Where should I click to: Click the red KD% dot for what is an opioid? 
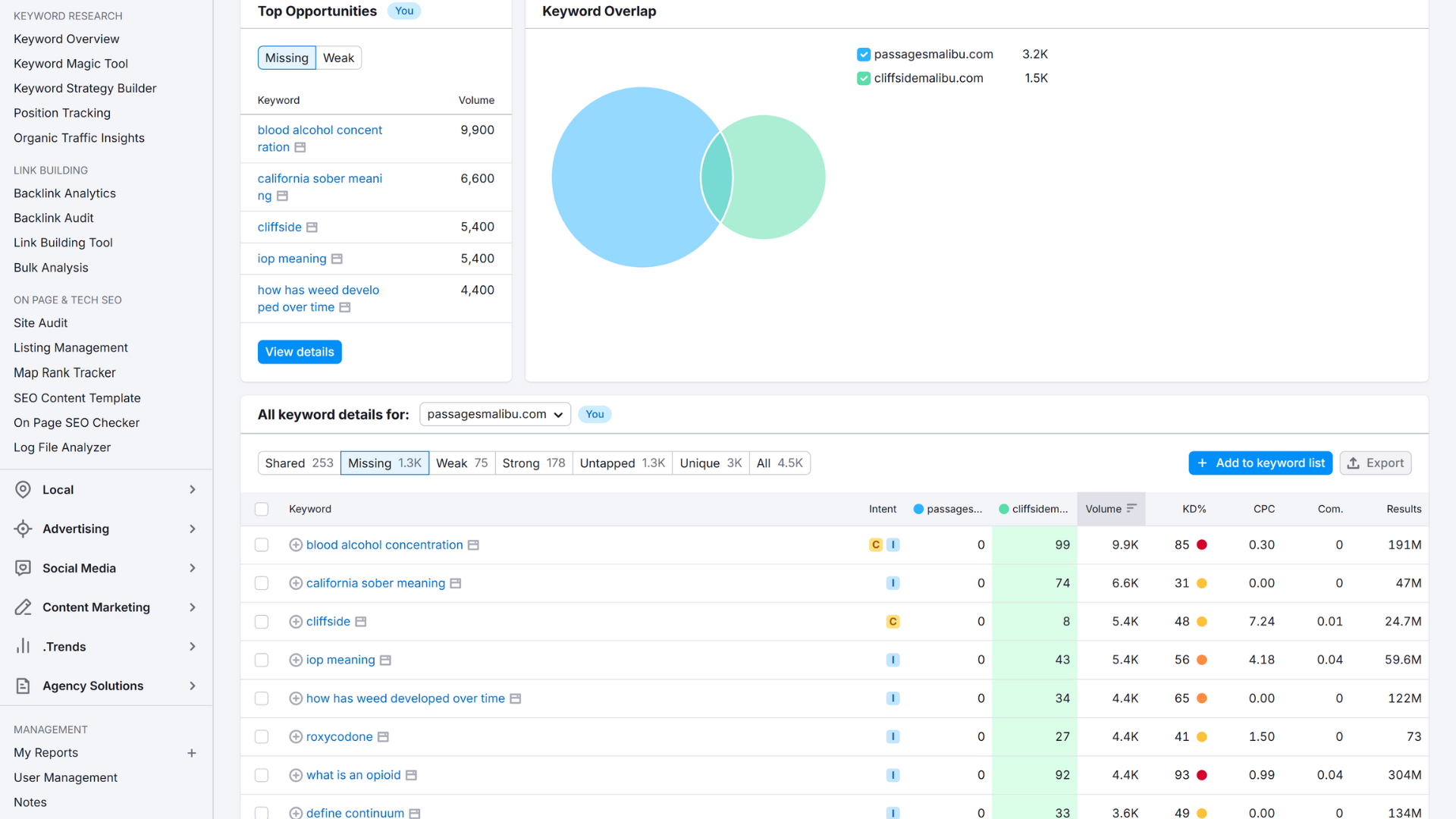click(1200, 775)
